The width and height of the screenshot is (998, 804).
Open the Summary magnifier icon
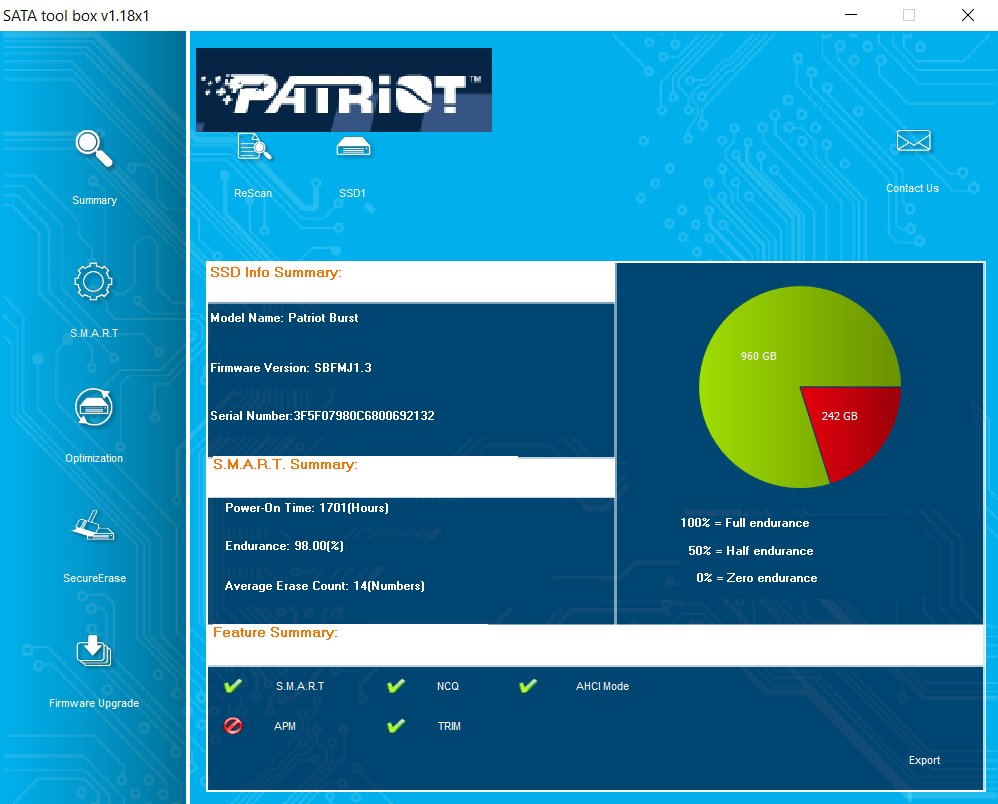tap(94, 148)
